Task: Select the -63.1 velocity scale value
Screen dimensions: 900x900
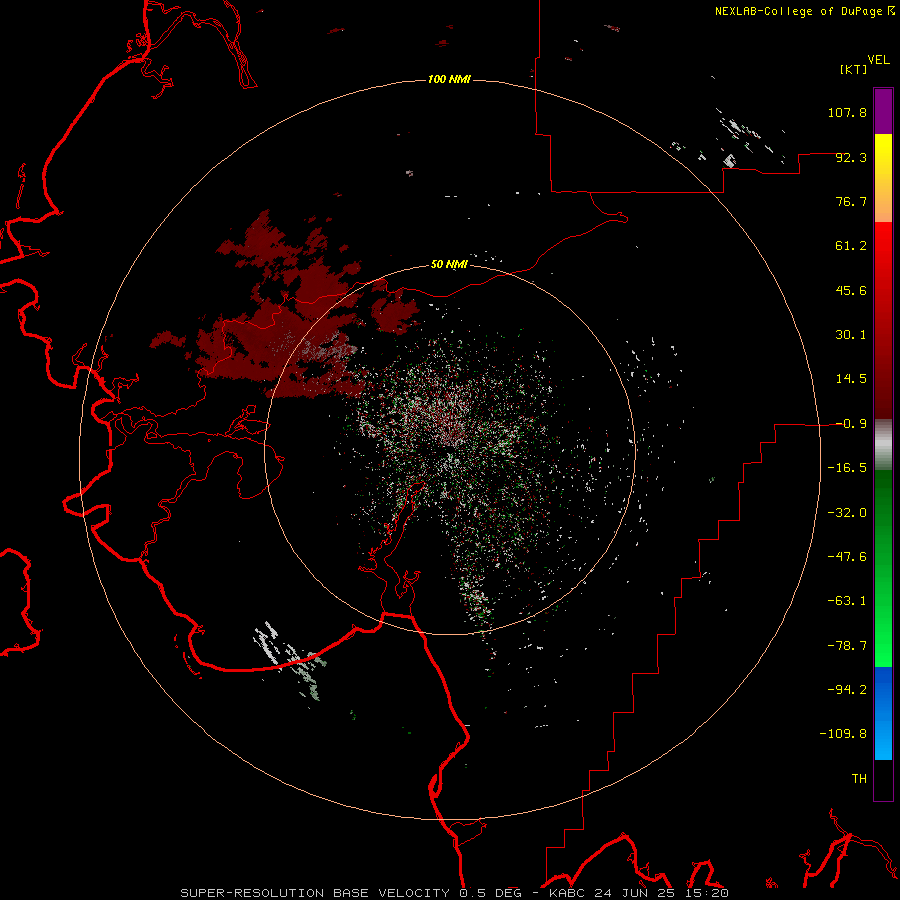Action: pyautogui.click(x=847, y=601)
